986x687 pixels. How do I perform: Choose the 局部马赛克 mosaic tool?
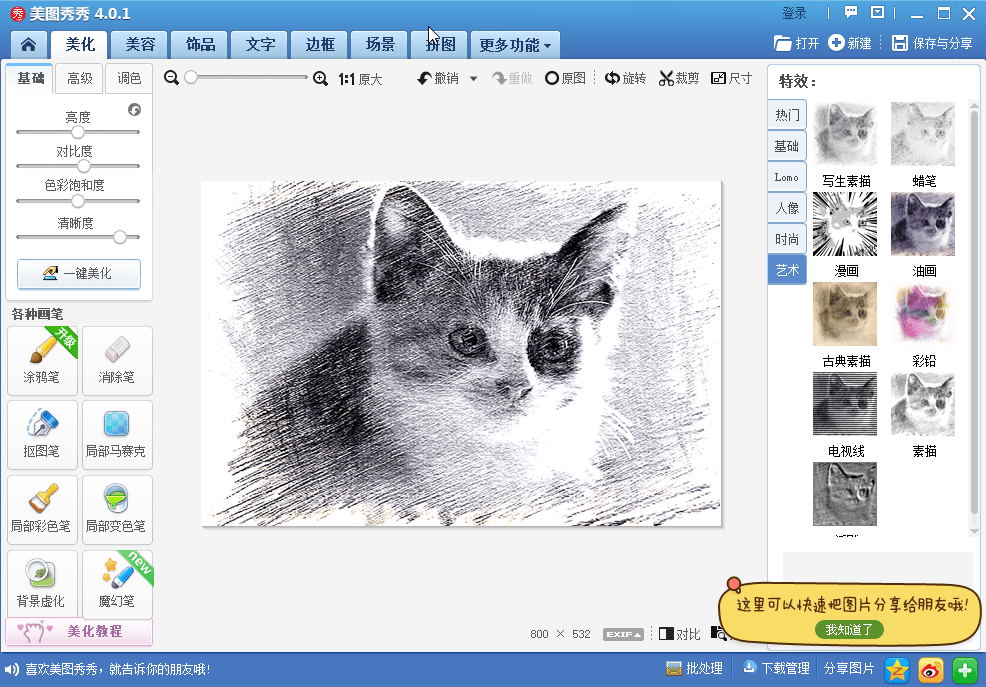click(x=117, y=435)
